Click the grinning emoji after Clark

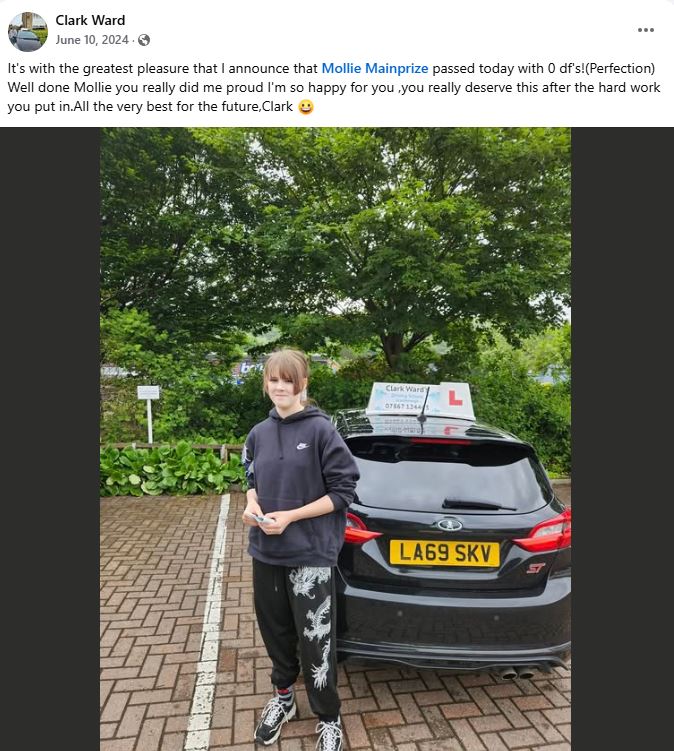pyautogui.click(x=306, y=106)
